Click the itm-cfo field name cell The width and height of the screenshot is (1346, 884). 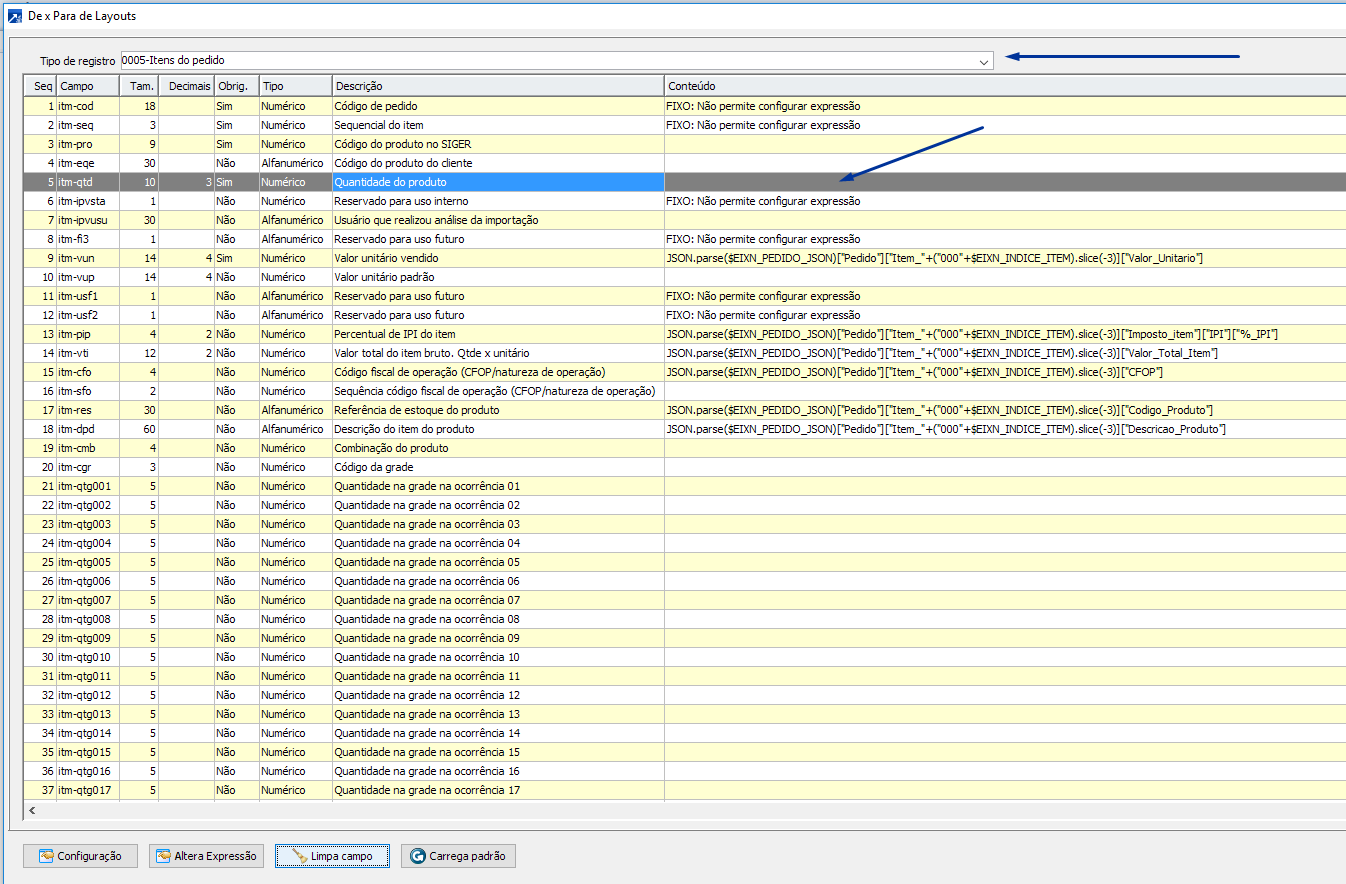click(87, 372)
